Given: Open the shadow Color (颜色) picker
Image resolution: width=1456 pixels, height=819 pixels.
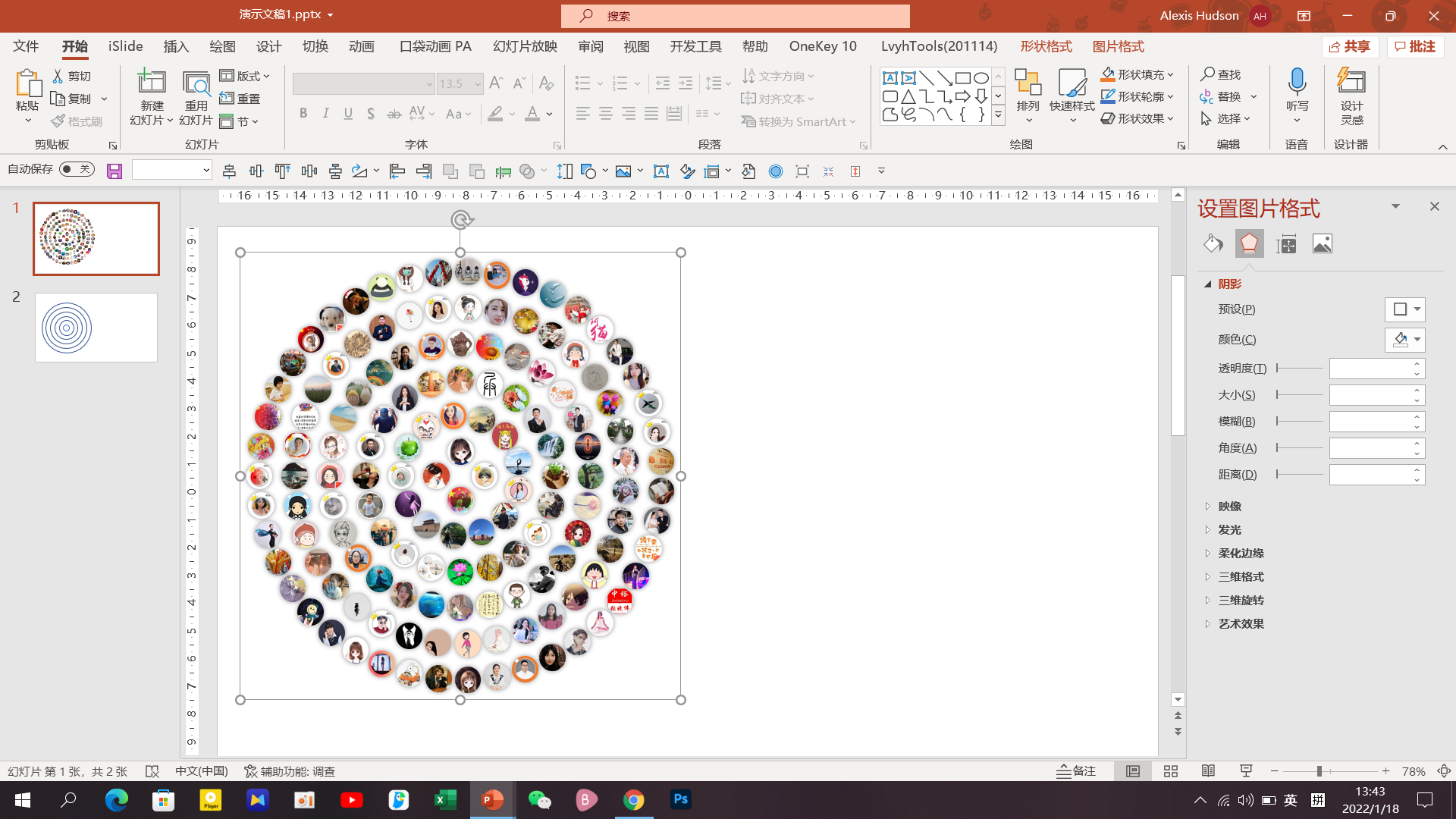Looking at the screenshot, I should click(x=1404, y=340).
